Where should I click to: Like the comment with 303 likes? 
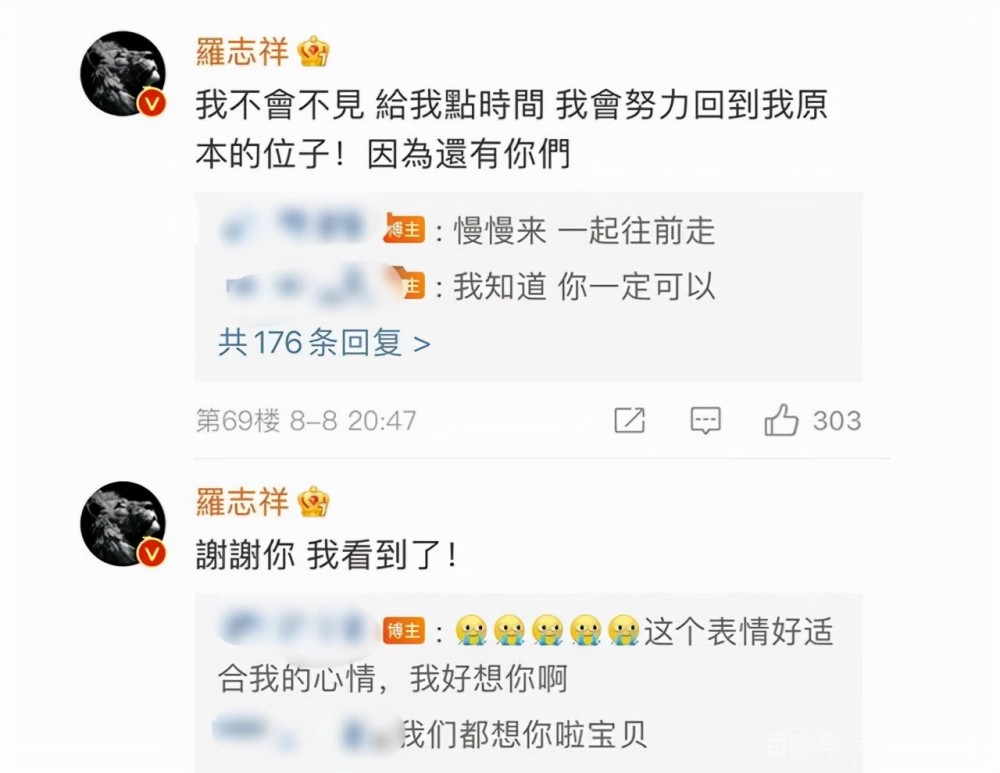click(x=781, y=420)
